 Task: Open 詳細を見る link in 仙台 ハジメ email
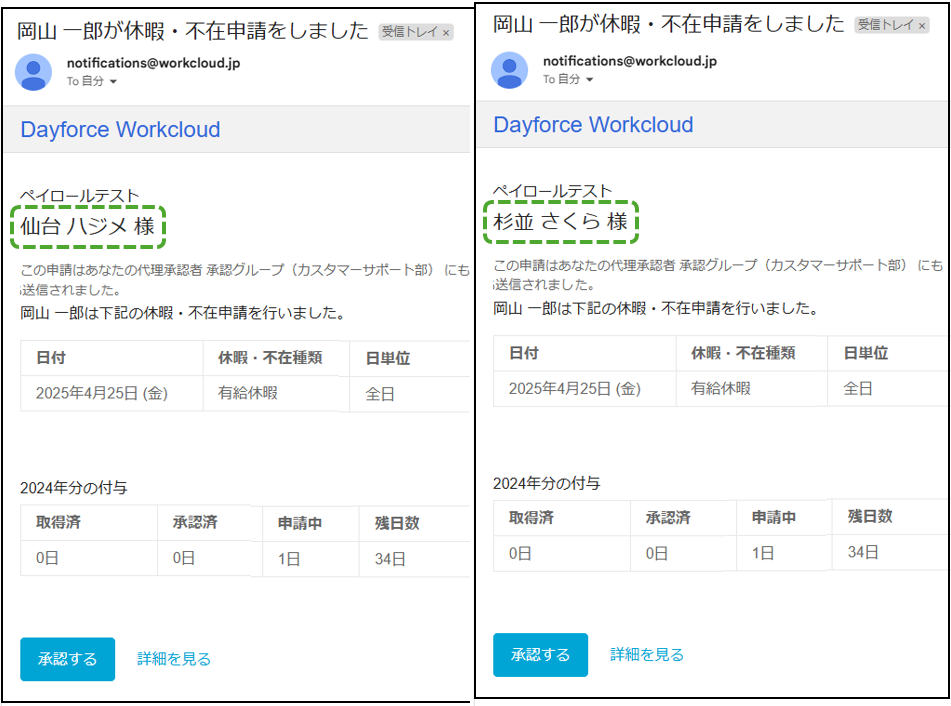click(x=174, y=659)
